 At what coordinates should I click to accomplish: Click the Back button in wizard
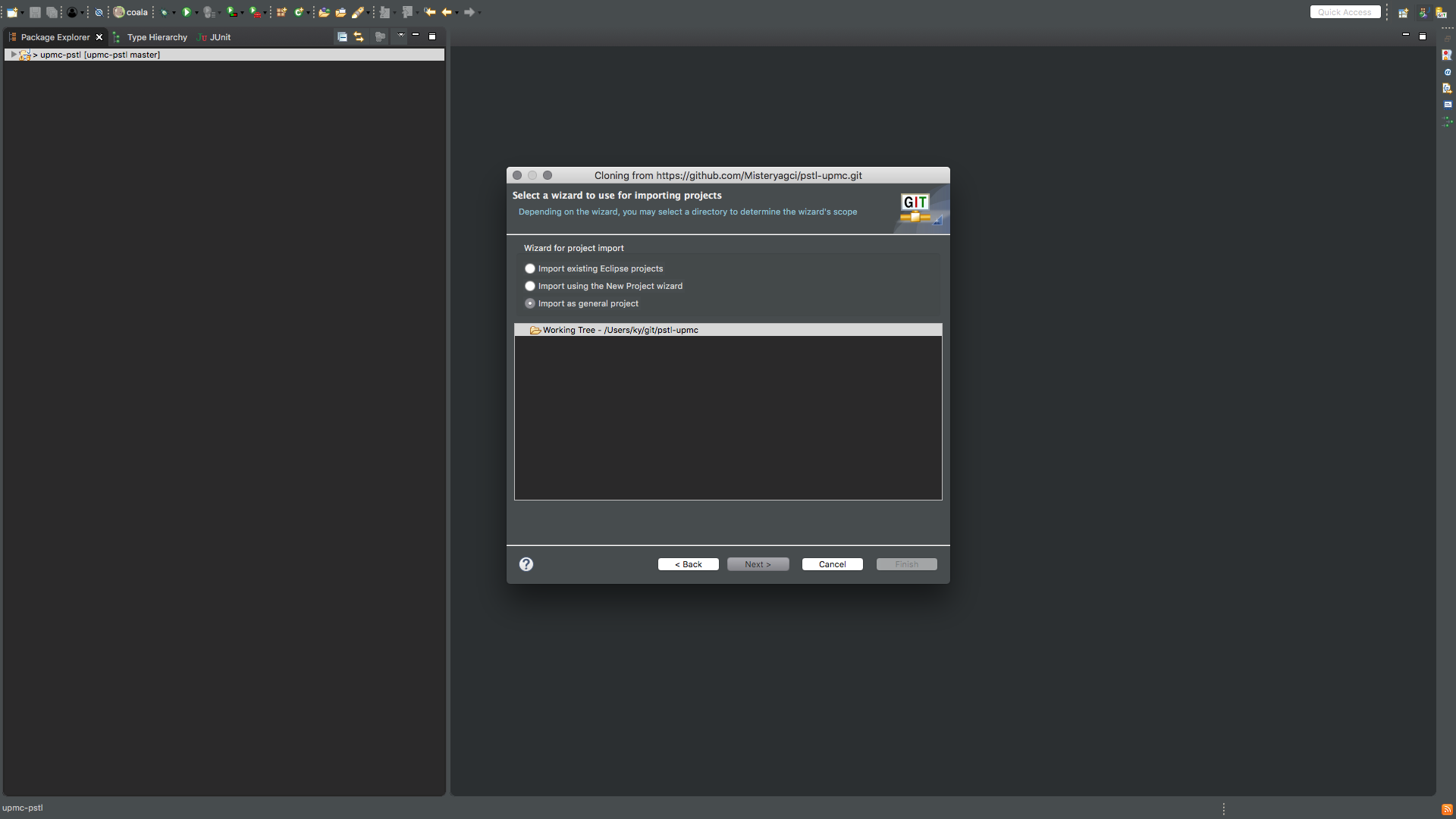point(688,564)
